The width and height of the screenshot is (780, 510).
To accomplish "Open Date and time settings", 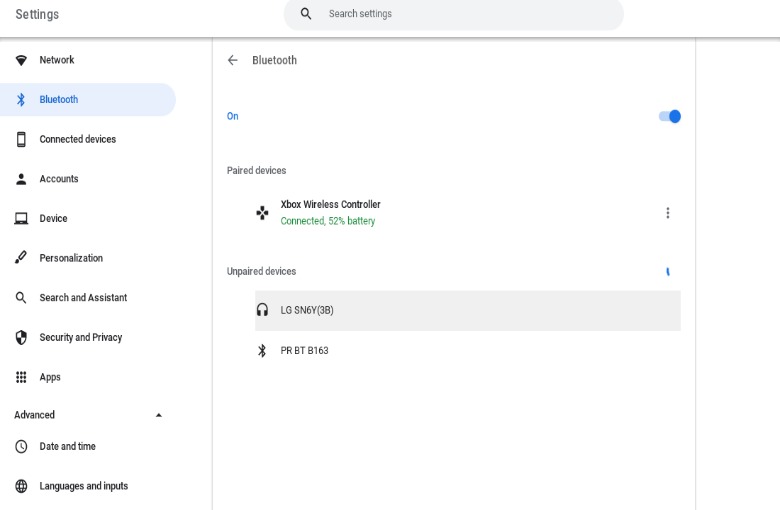I will 67,446.
